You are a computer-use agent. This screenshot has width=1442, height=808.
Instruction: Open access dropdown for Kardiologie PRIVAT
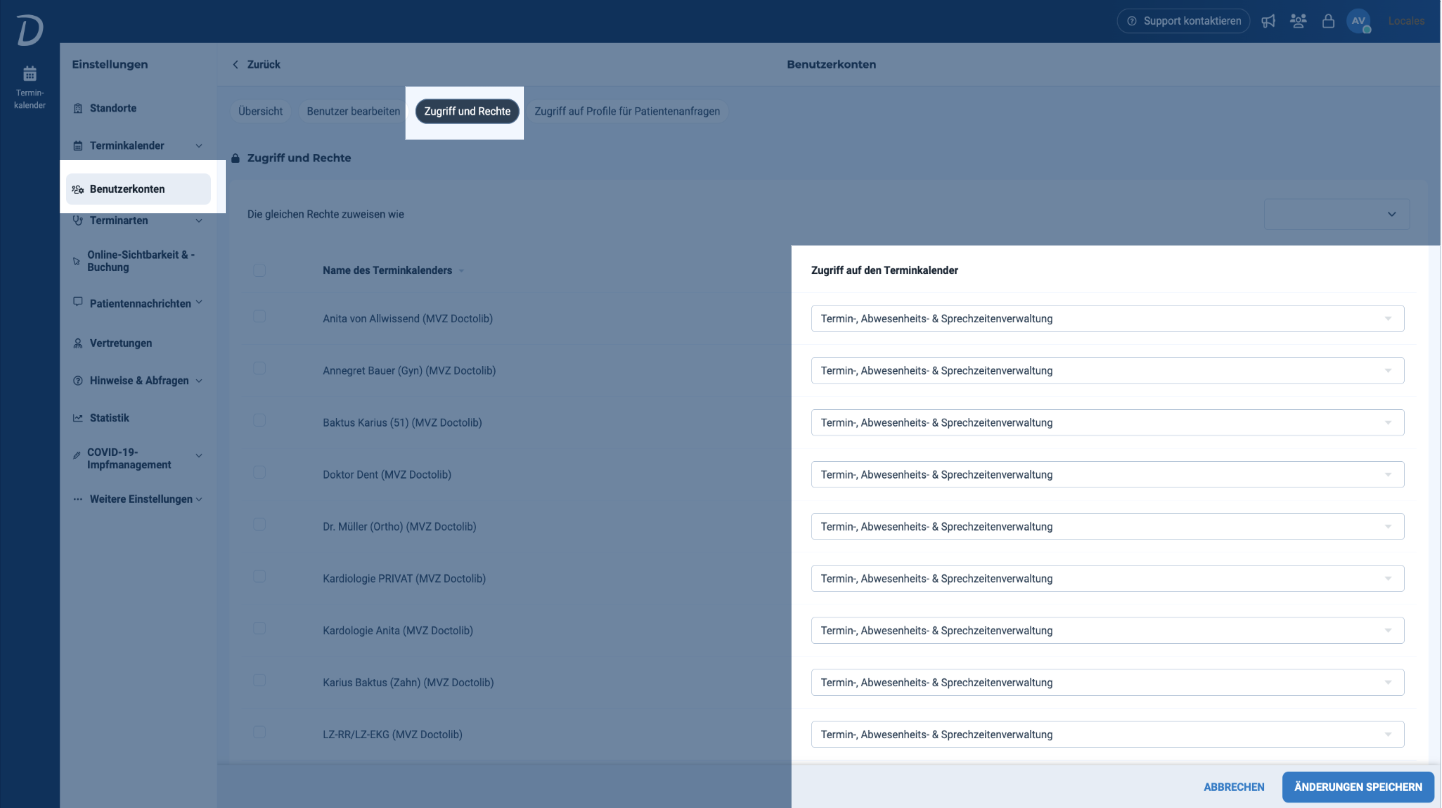[1107, 579]
